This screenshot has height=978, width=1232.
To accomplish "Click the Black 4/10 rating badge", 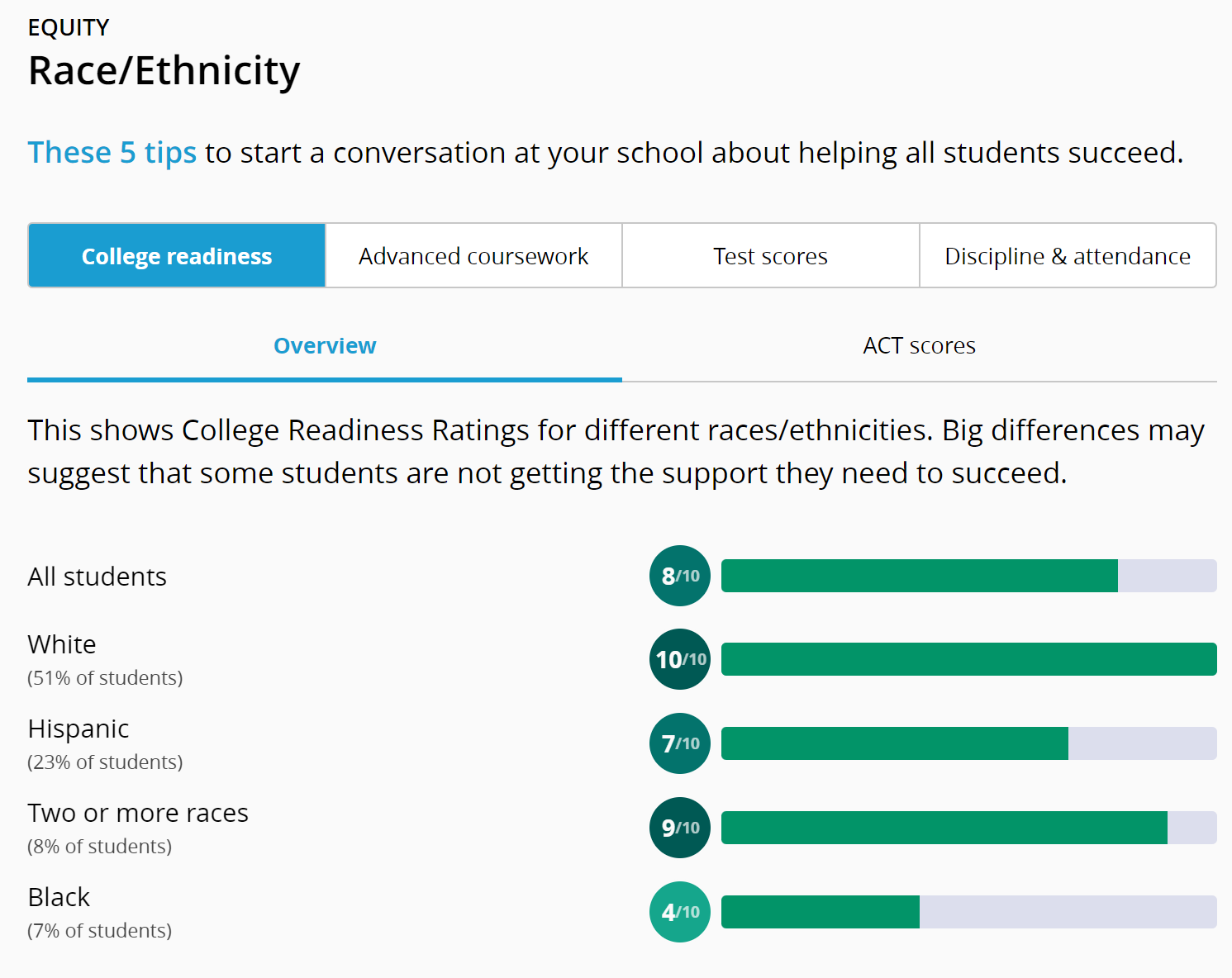I will (680, 912).
